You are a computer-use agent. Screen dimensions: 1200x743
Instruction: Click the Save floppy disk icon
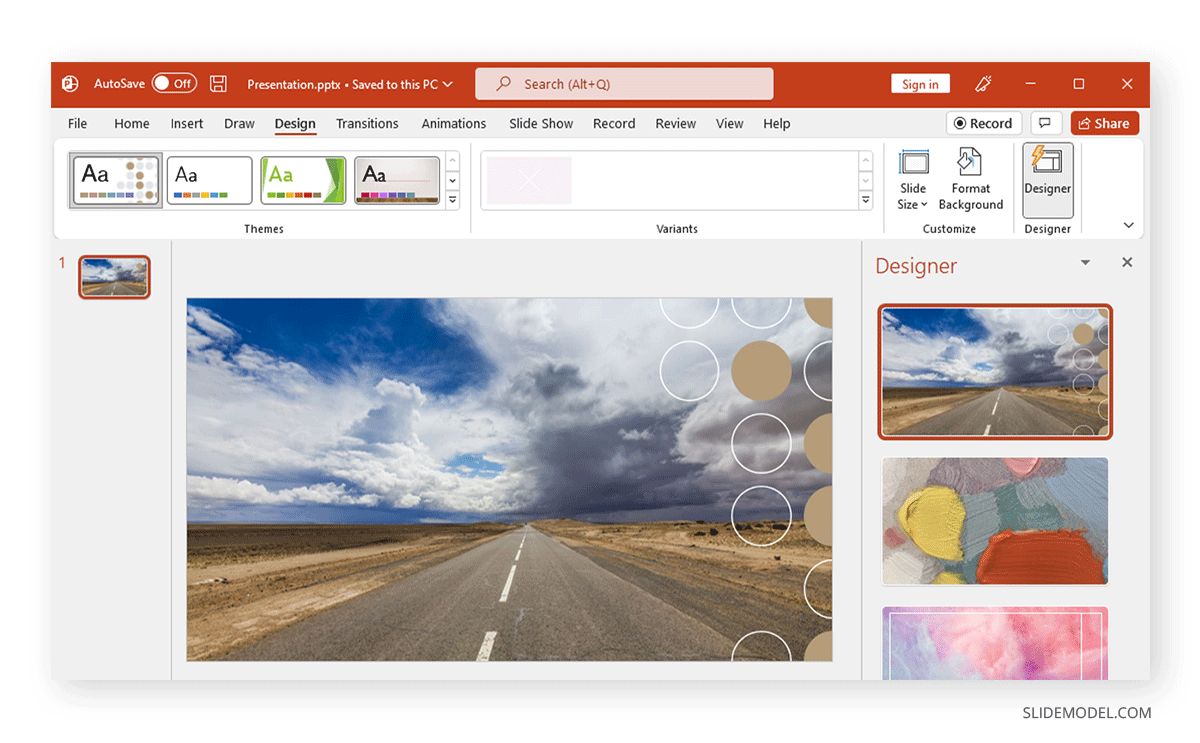point(218,84)
